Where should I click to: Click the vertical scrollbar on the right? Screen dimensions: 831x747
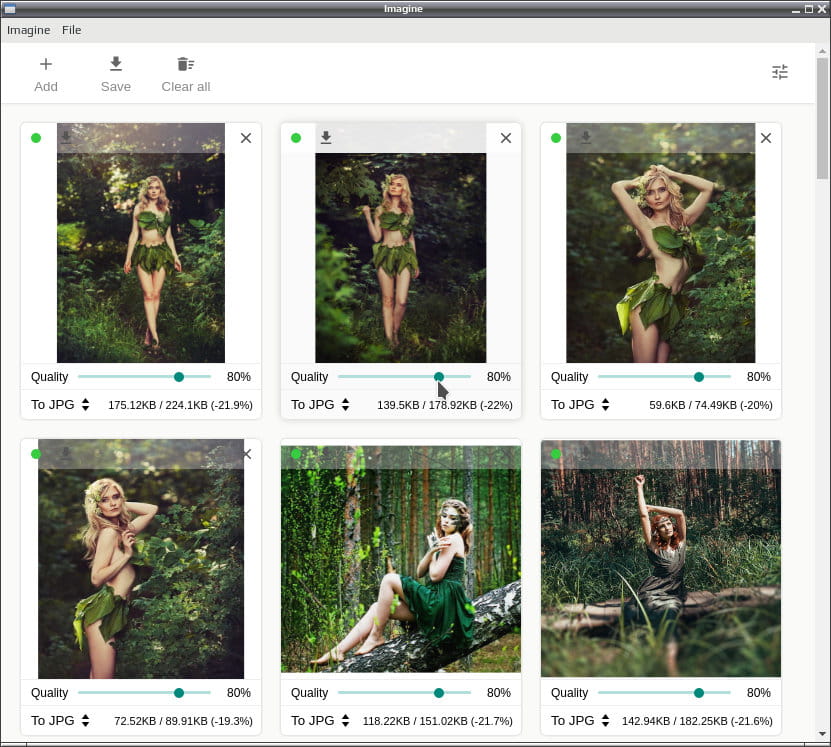(x=823, y=119)
